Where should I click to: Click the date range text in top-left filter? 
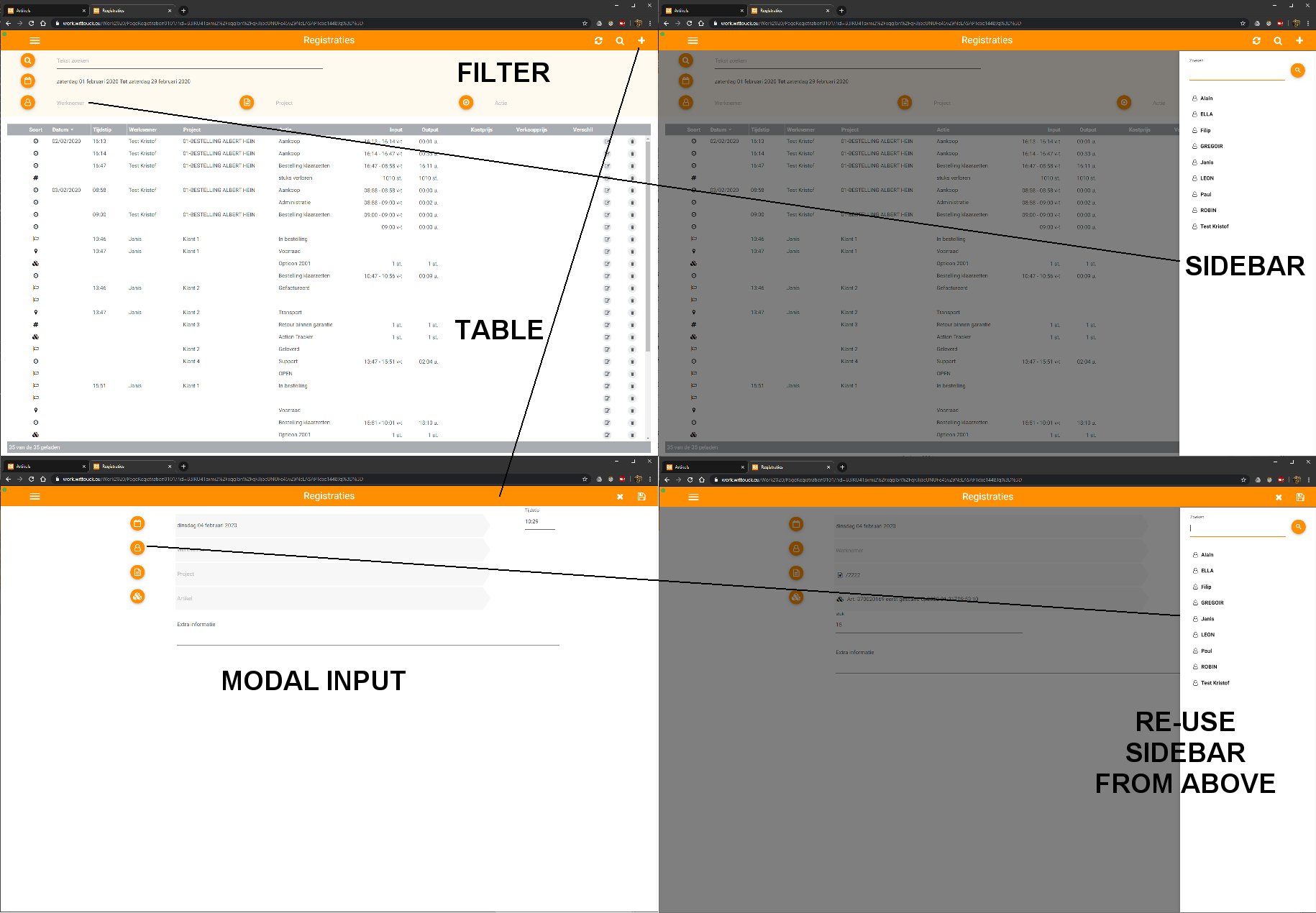(124, 82)
